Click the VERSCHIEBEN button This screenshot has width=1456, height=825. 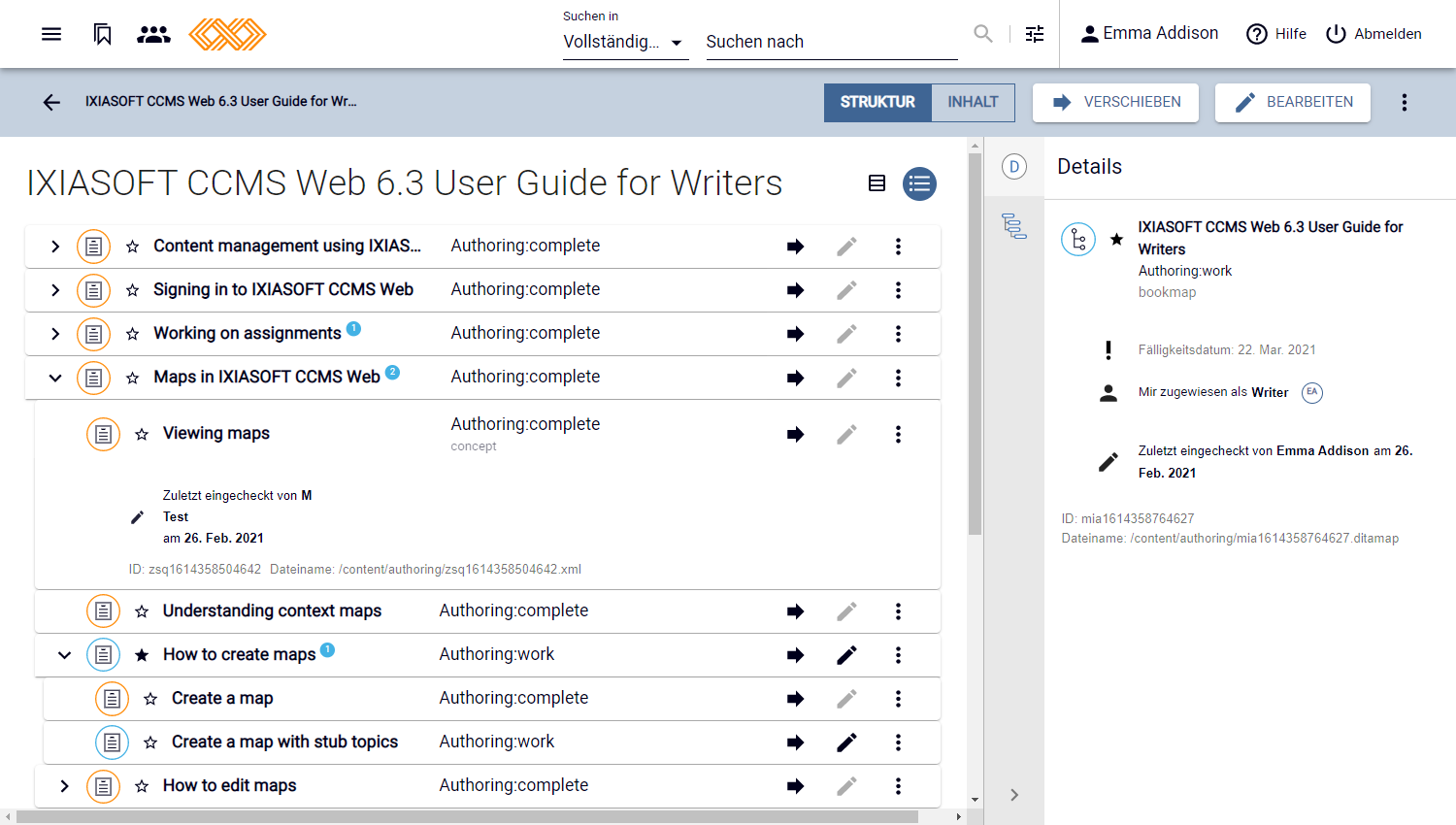coord(1115,102)
